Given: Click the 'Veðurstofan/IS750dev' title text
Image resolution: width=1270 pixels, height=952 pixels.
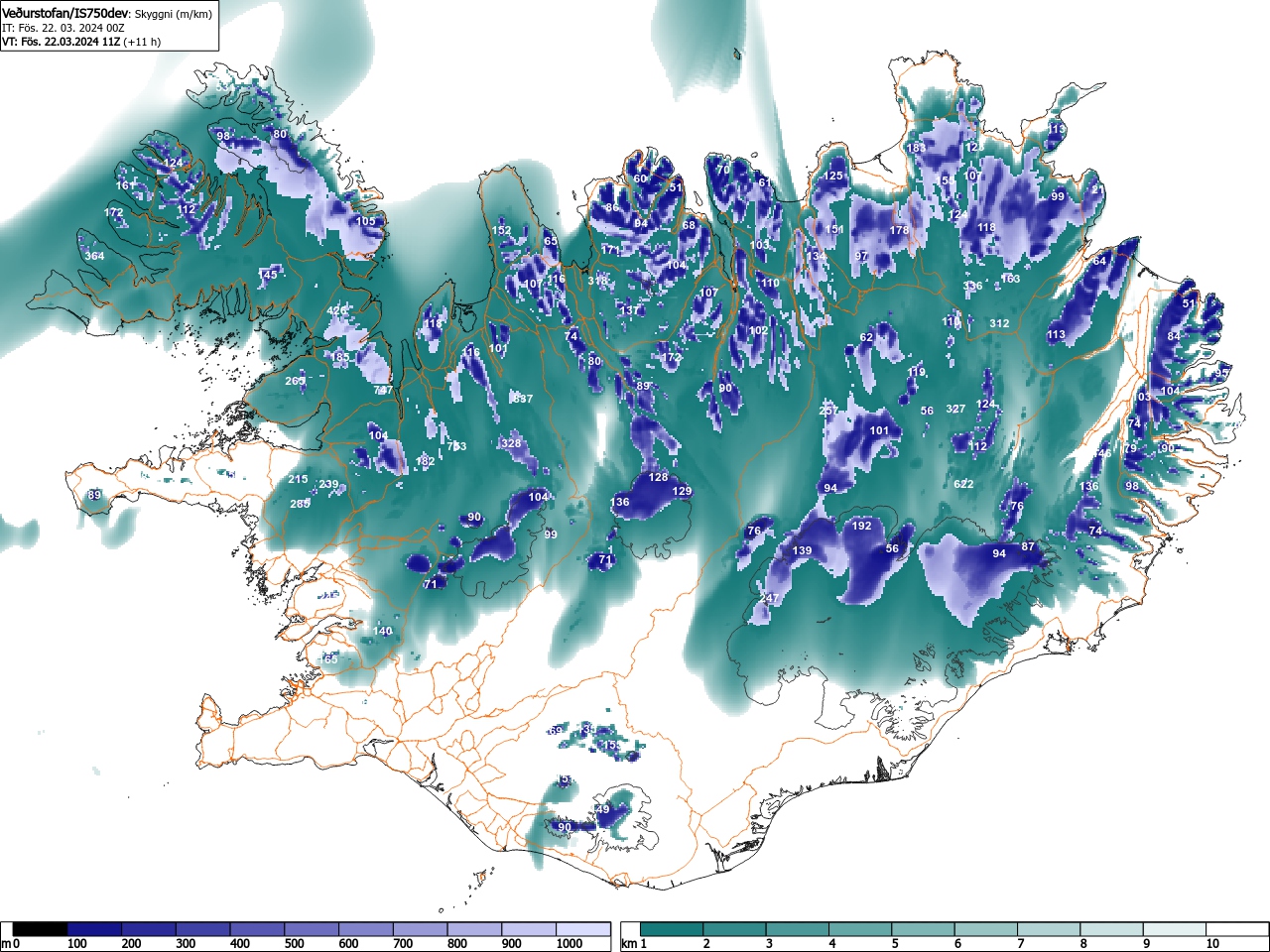Looking at the screenshot, I should point(64,14).
